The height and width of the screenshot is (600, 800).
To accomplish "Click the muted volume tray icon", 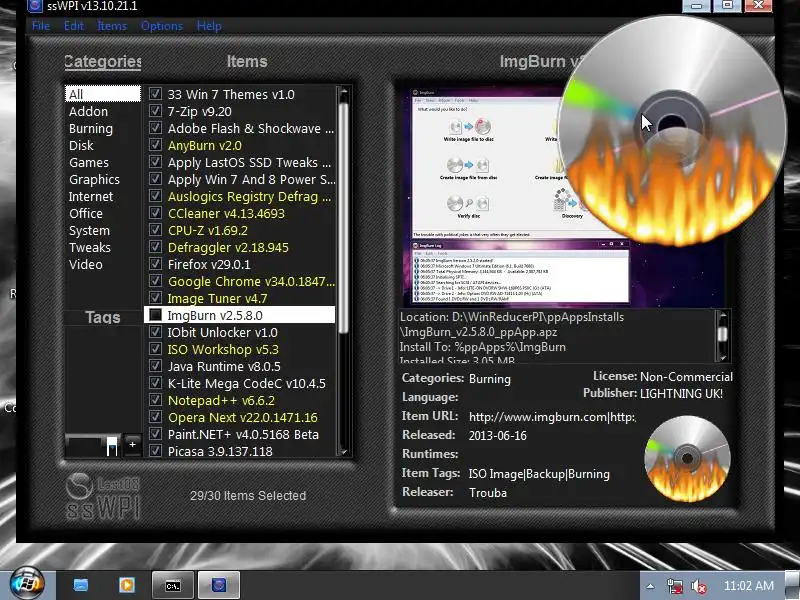I will point(698,586).
